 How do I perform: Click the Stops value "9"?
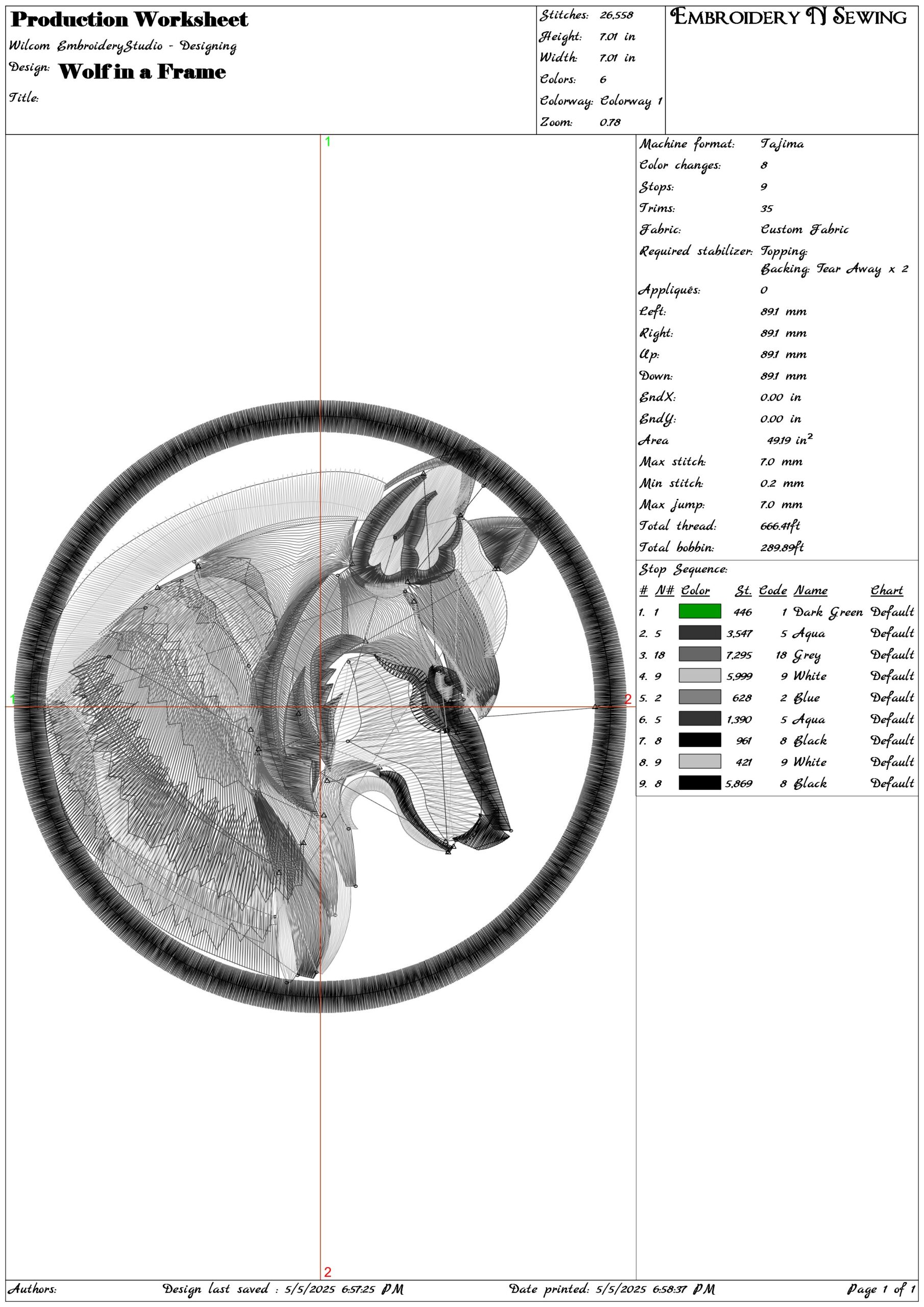click(x=764, y=187)
